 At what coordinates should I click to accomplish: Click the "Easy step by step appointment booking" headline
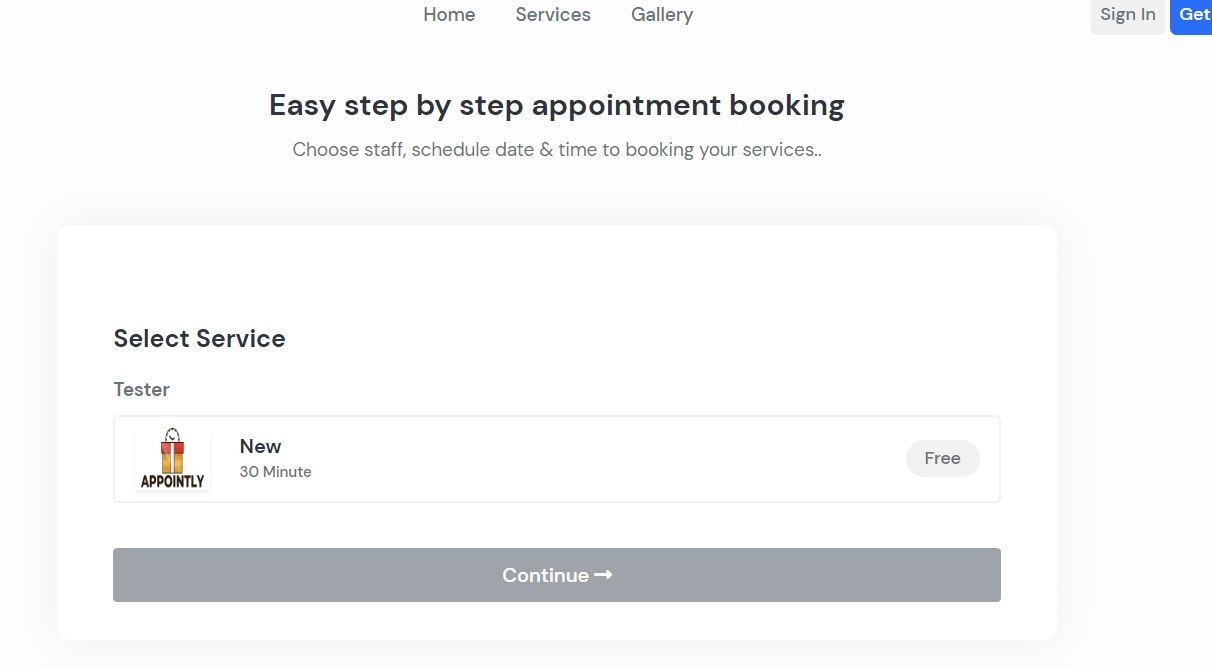[556, 105]
